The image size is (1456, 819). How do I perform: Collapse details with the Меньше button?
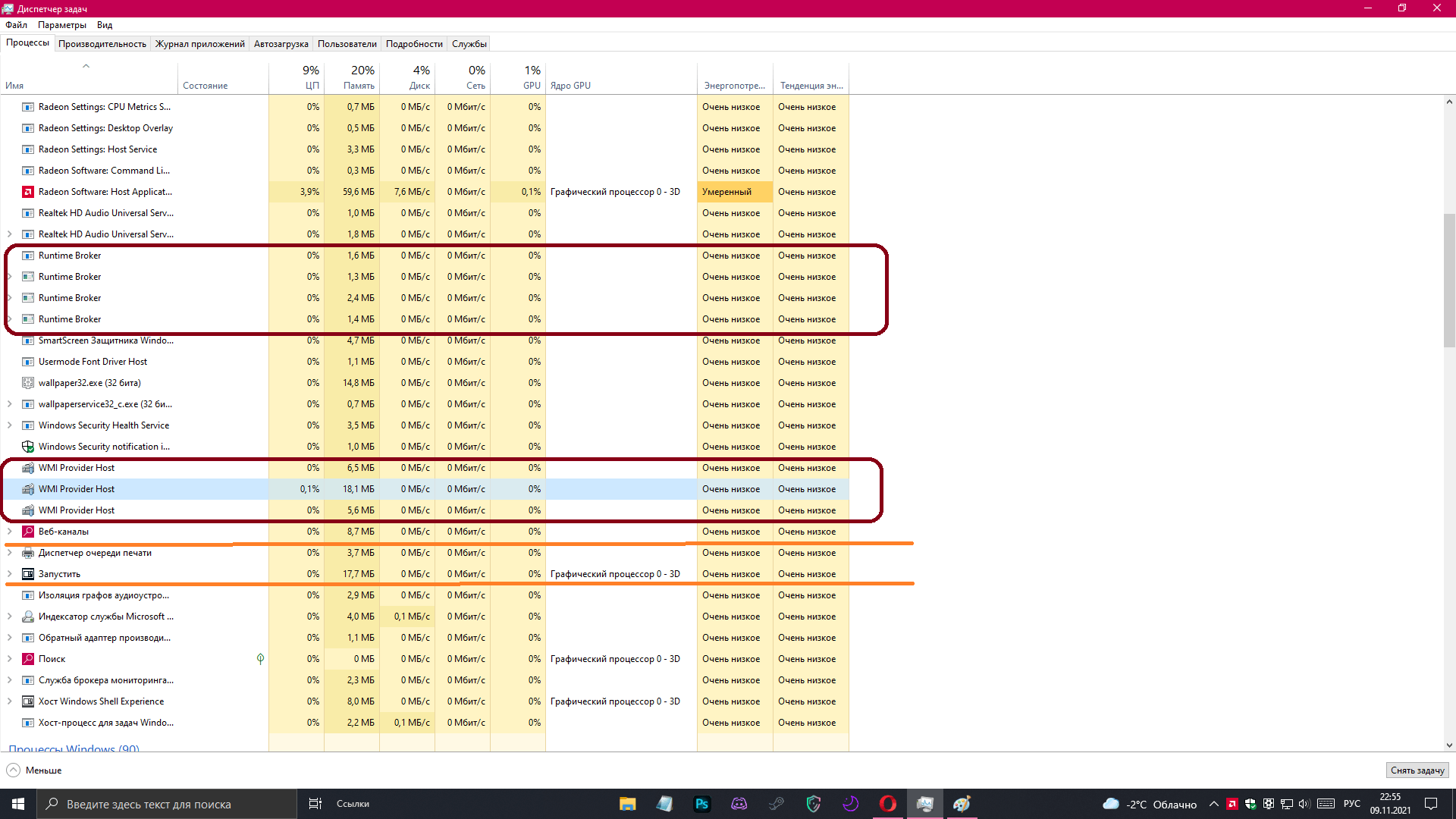click(34, 770)
